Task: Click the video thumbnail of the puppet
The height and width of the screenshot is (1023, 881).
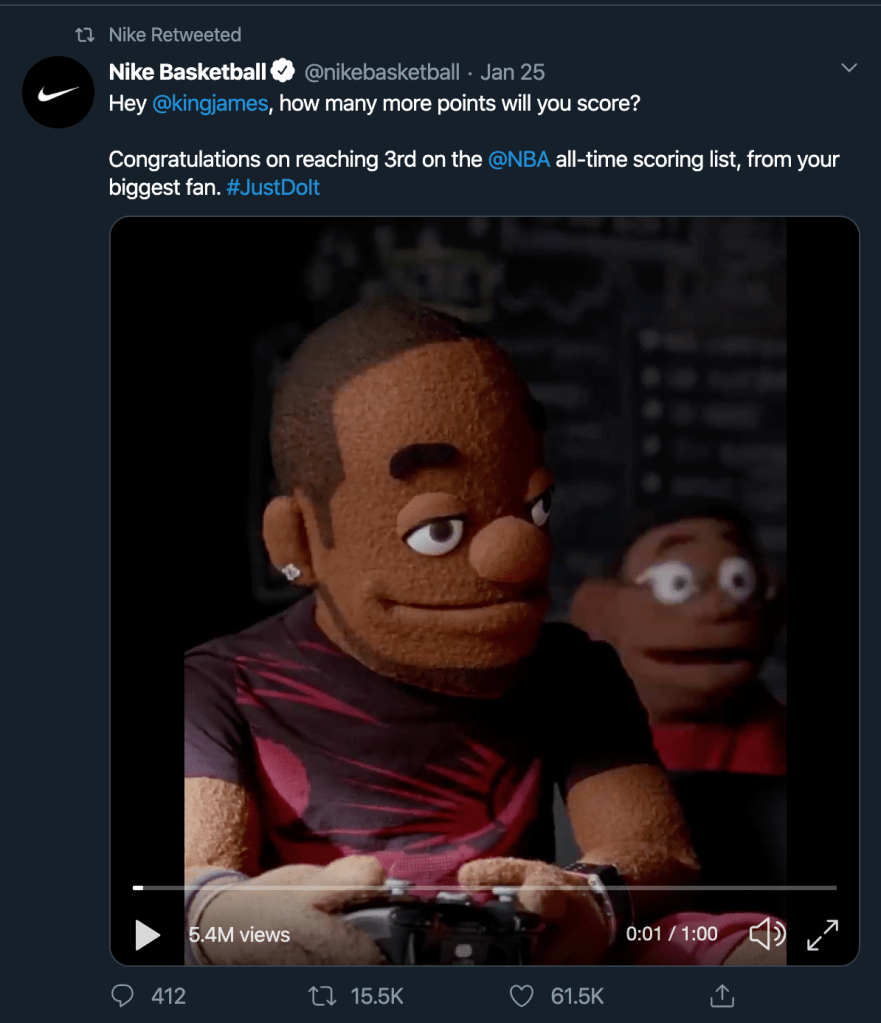Action: click(x=484, y=550)
